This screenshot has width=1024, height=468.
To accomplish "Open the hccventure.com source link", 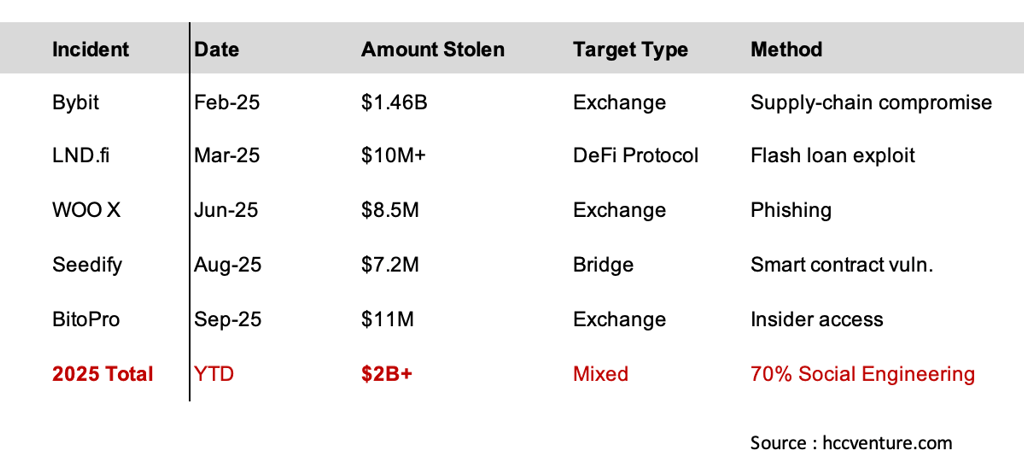I will click(882, 442).
